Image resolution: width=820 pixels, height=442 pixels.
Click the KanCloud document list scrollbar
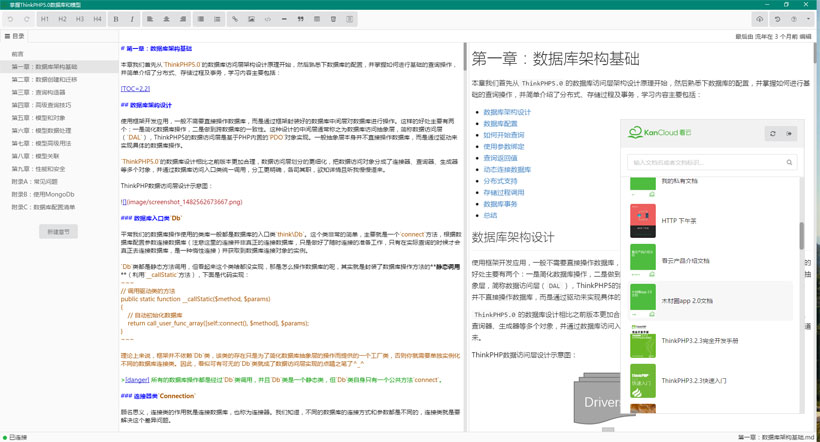(801, 237)
